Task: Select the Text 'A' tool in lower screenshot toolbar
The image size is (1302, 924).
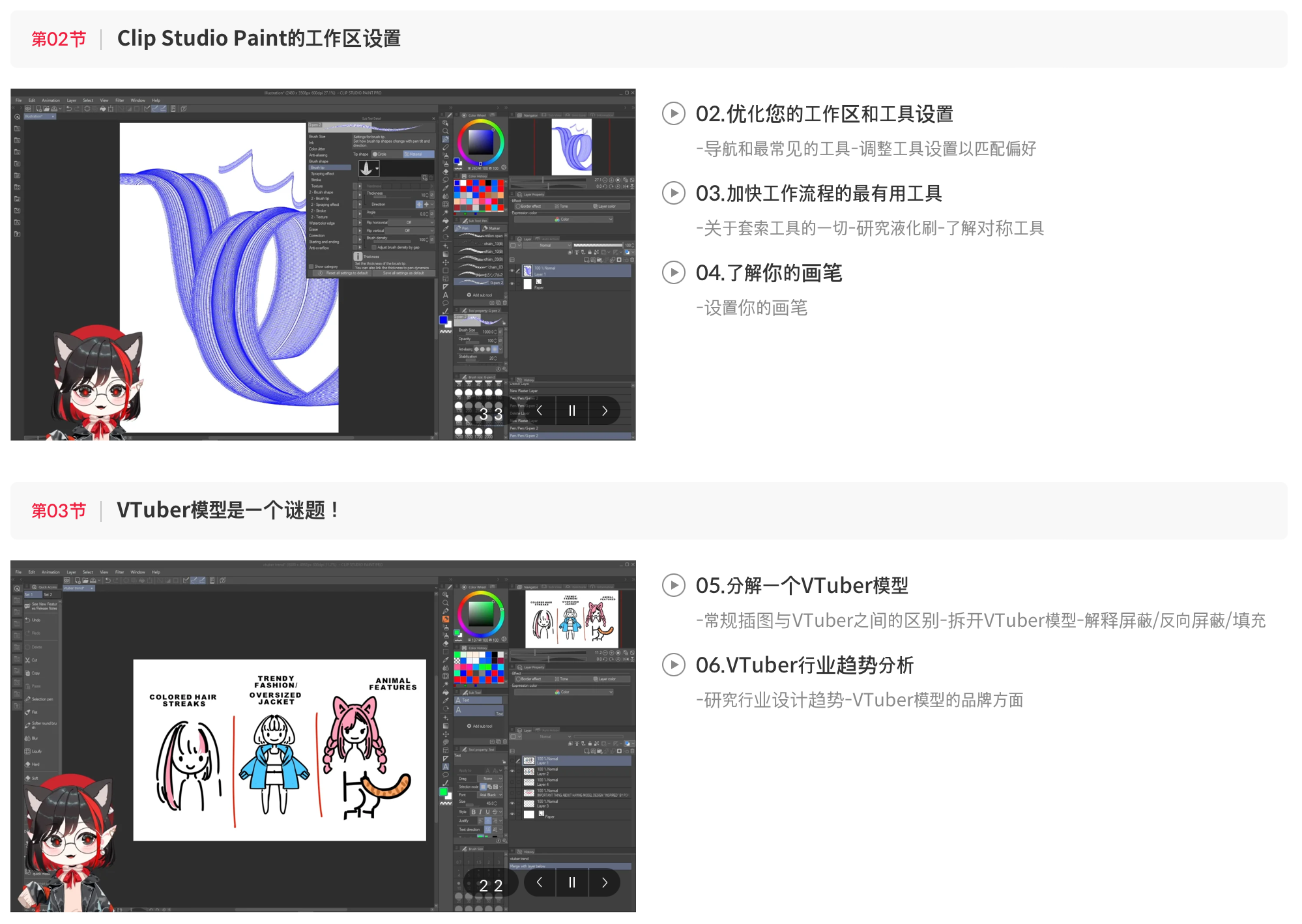Action: point(446,767)
